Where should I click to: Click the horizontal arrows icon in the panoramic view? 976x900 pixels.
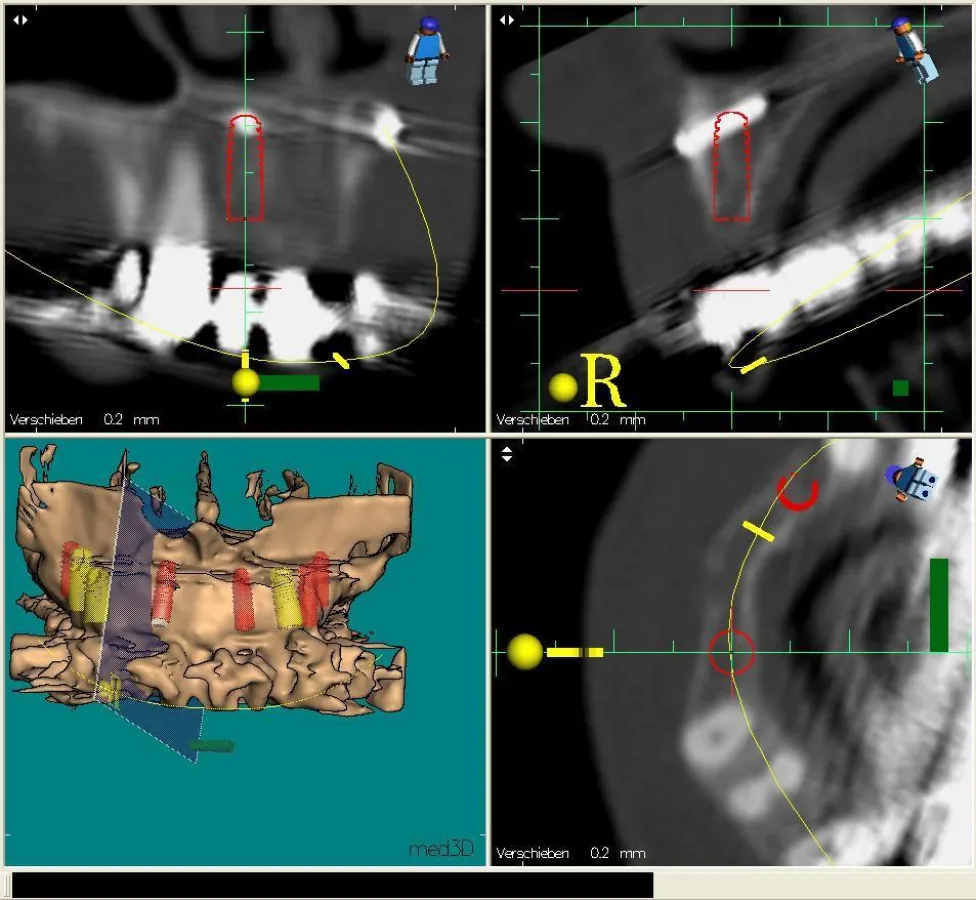(x=17, y=19)
